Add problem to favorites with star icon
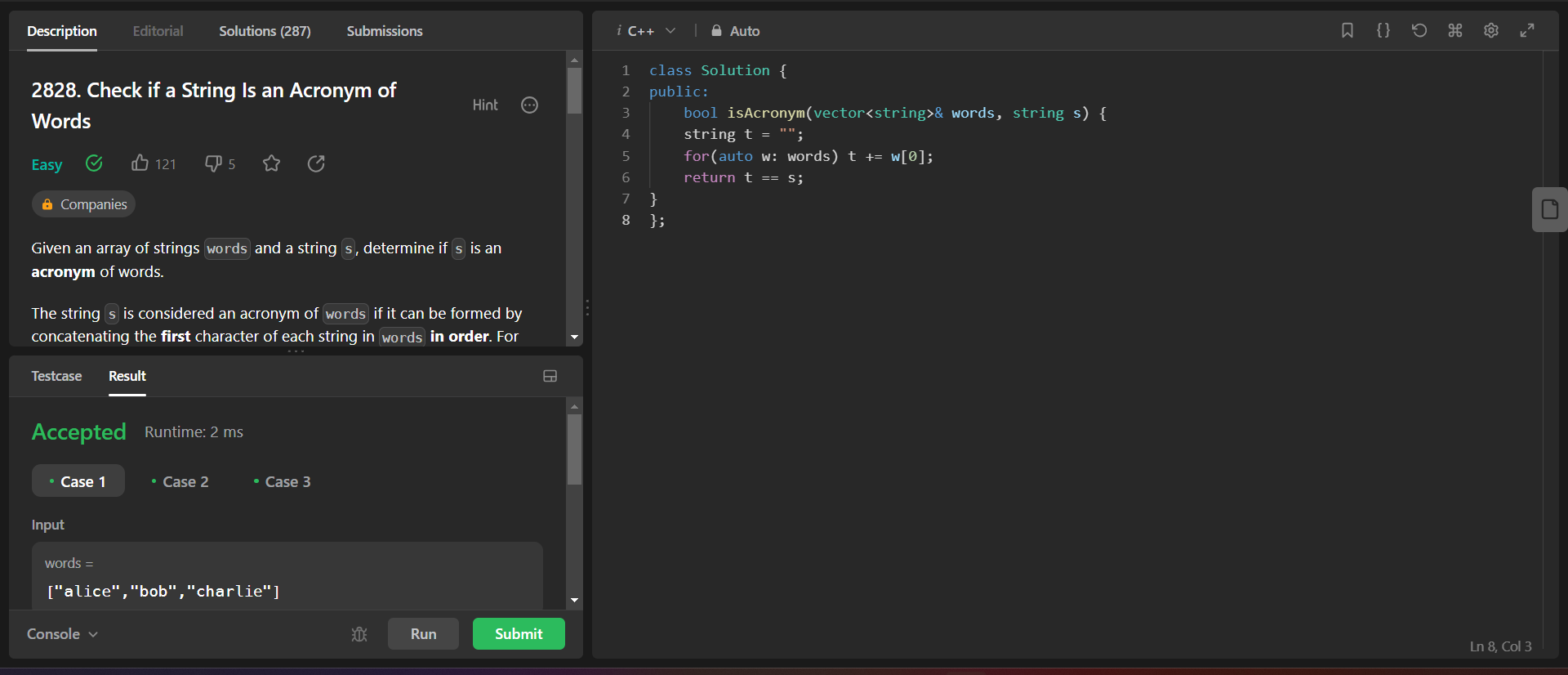The width and height of the screenshot is (1568, 675). 272,163
